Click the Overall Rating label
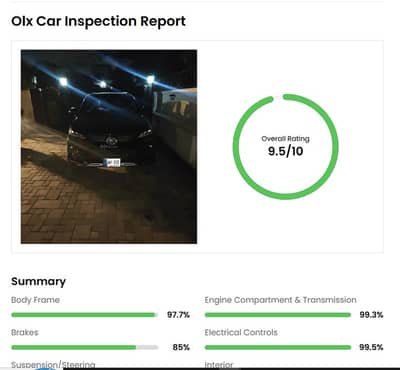This screenshot has height=370, width=400. coord(285,139)
